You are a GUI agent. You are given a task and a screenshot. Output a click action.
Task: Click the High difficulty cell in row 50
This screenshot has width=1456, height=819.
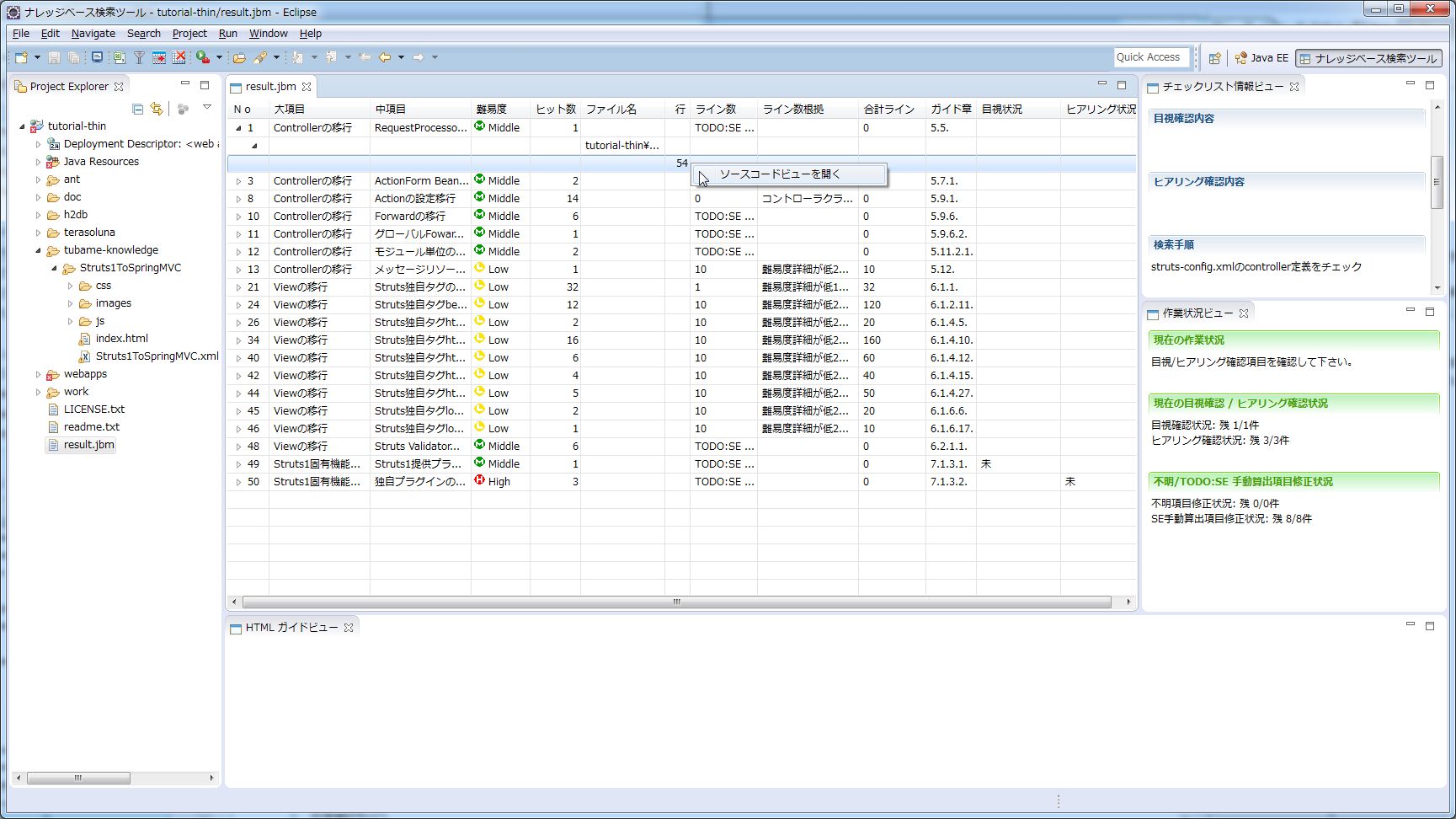[500, 482]
